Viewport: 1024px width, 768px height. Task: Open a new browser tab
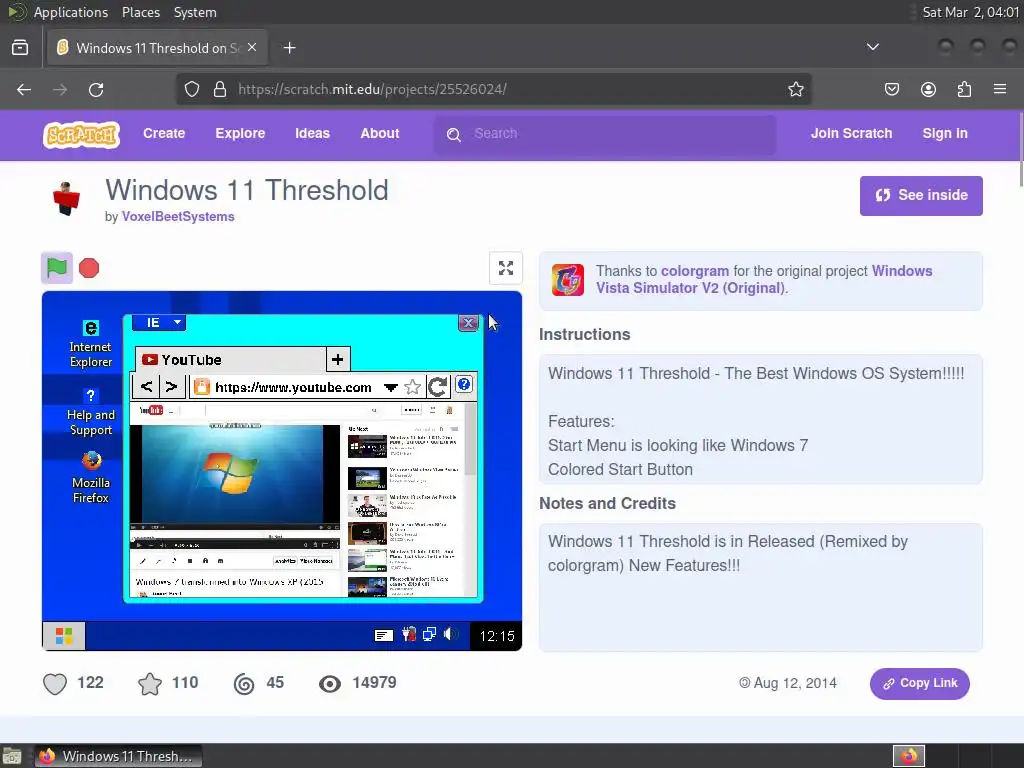289,48
